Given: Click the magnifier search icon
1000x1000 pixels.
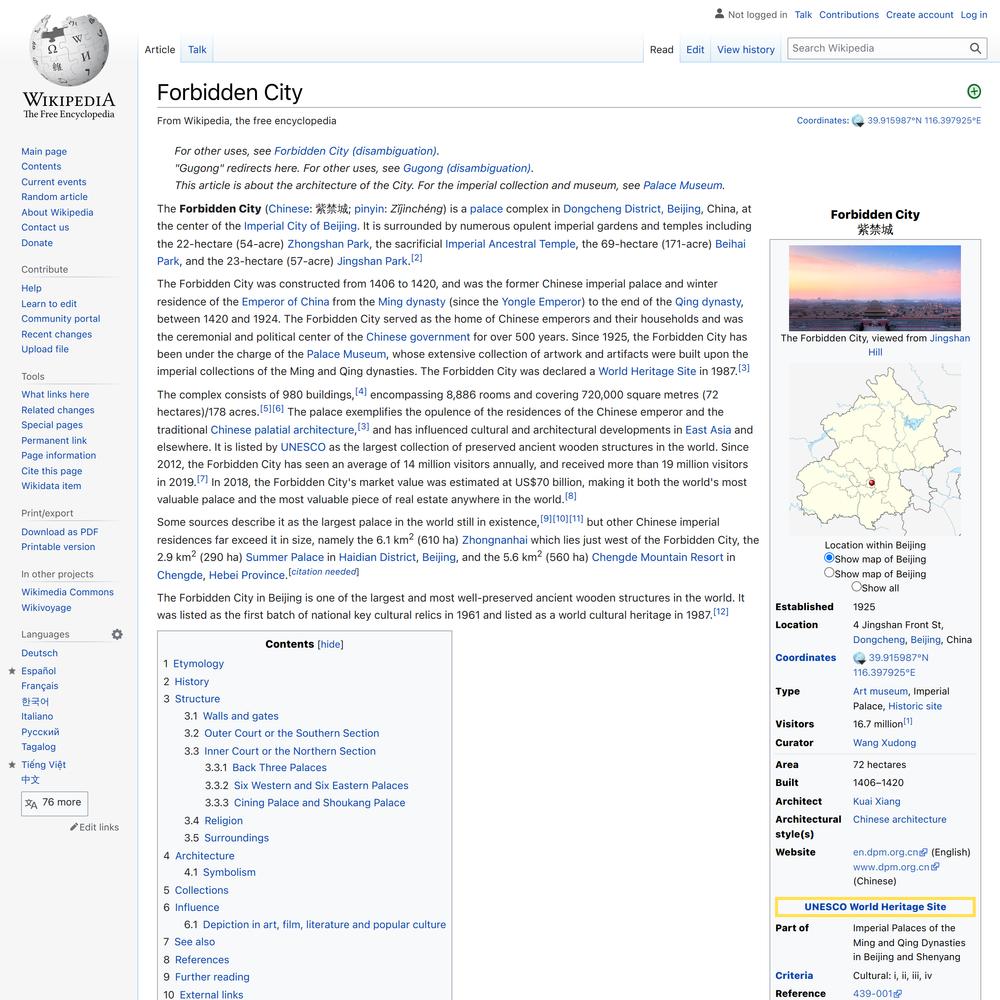Looking at the screenshot, I should click(975, 48).
